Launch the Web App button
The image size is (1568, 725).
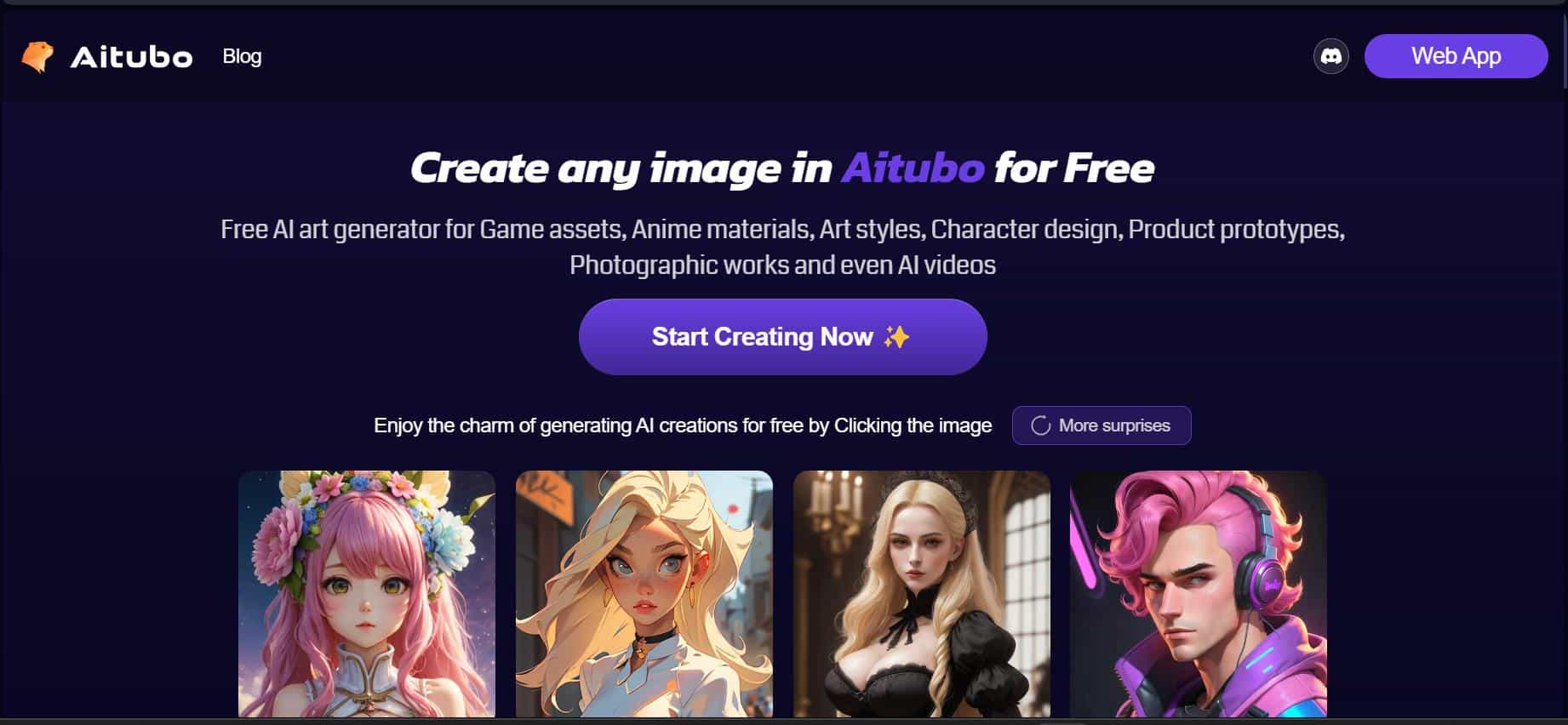(1456, 56)
